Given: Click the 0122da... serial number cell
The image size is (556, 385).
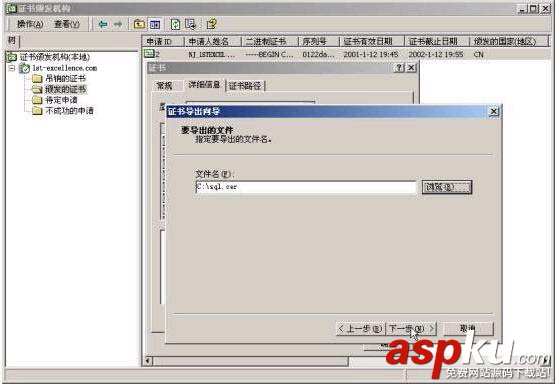Looking at the screenshot, I should tap(318, 55).
